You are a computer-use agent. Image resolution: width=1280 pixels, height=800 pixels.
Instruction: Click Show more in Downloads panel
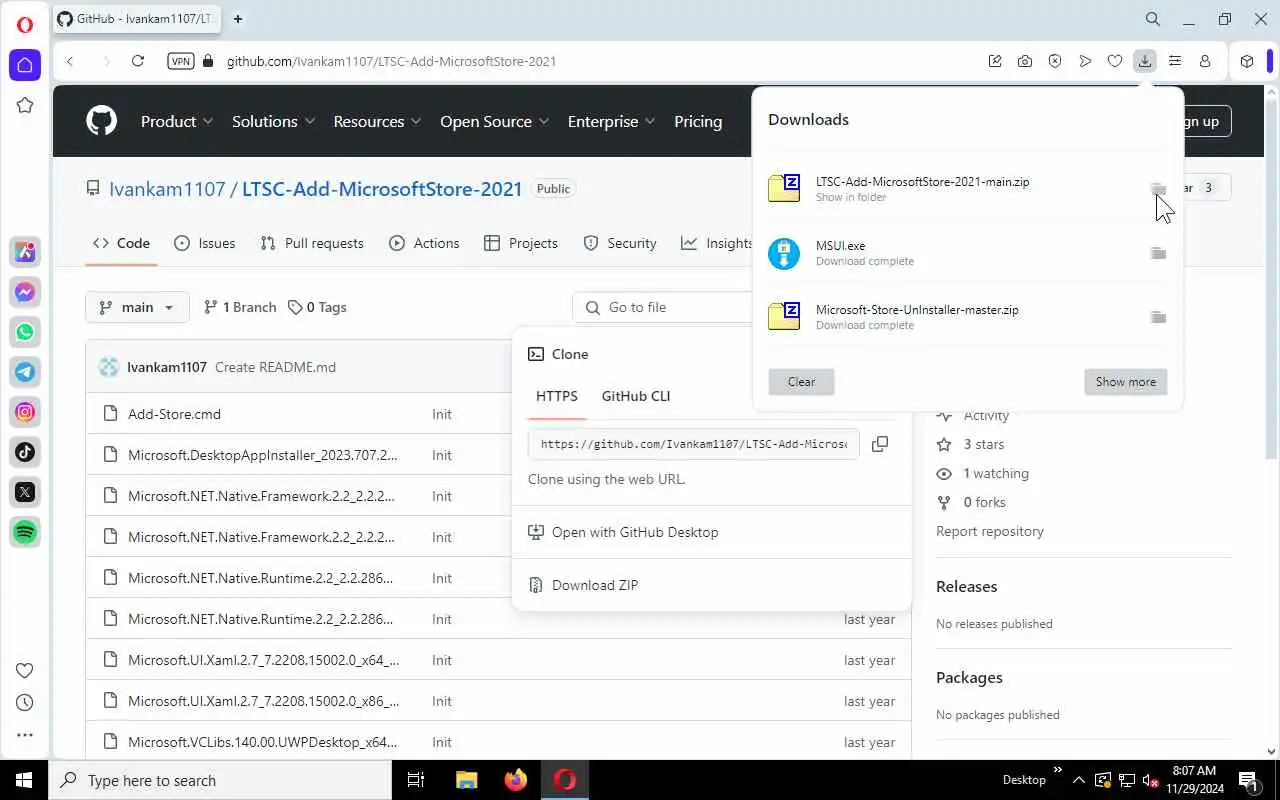click(1125, 381)
